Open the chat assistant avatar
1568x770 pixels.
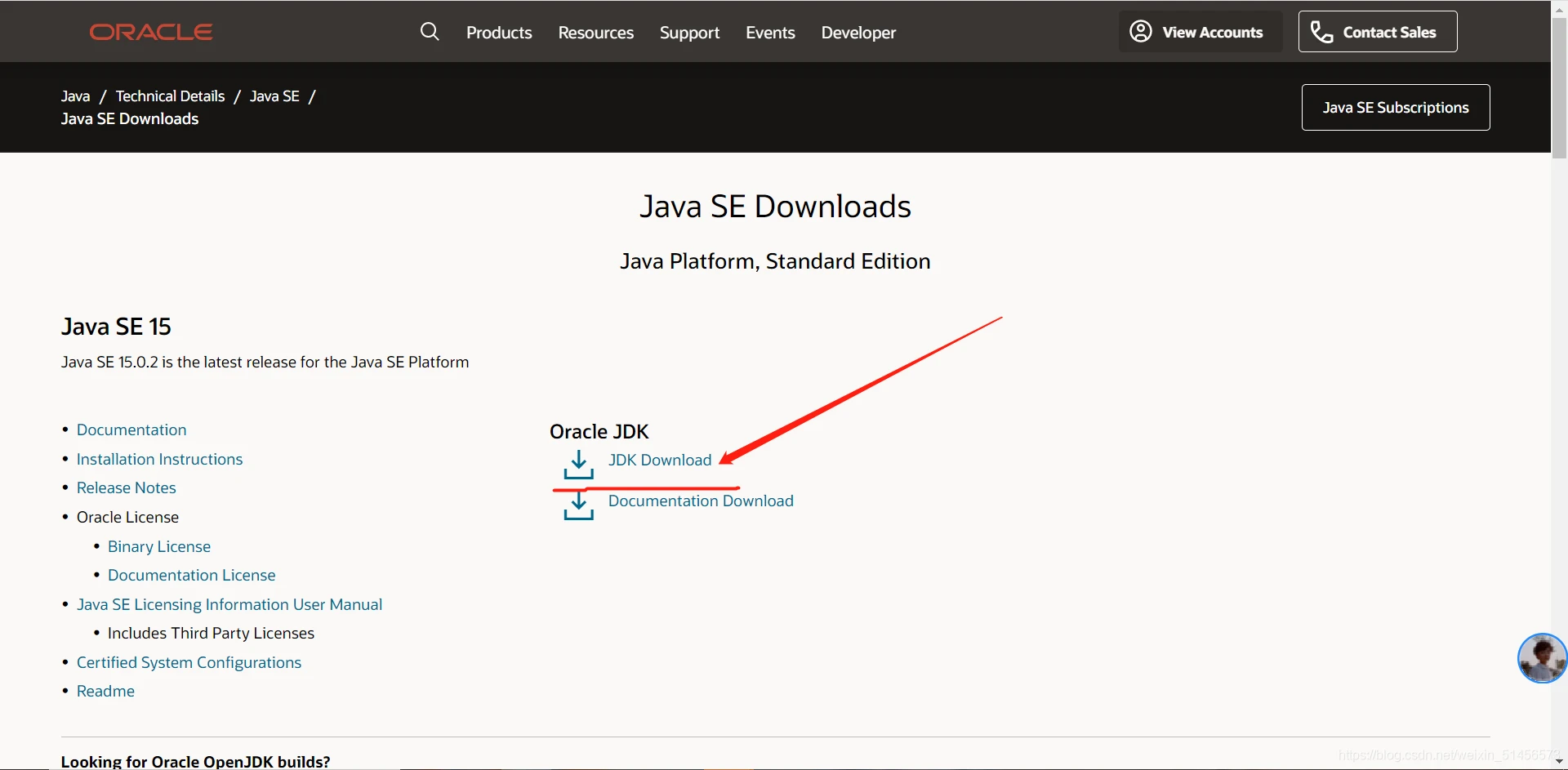point(1542,658)
